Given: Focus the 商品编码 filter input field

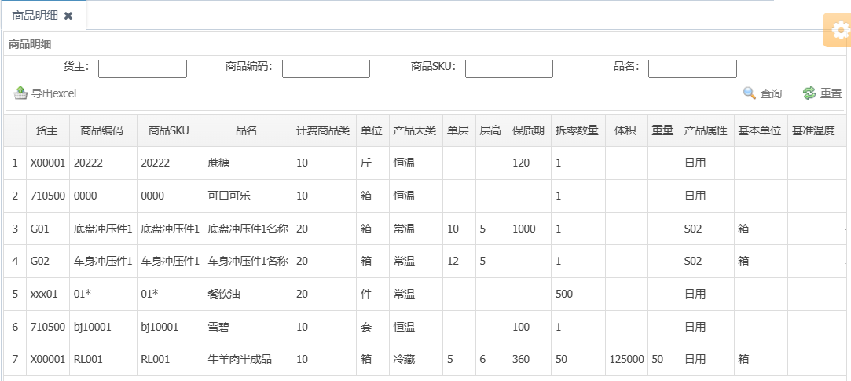Looking at the screenshot, I should tap(326, 67).
